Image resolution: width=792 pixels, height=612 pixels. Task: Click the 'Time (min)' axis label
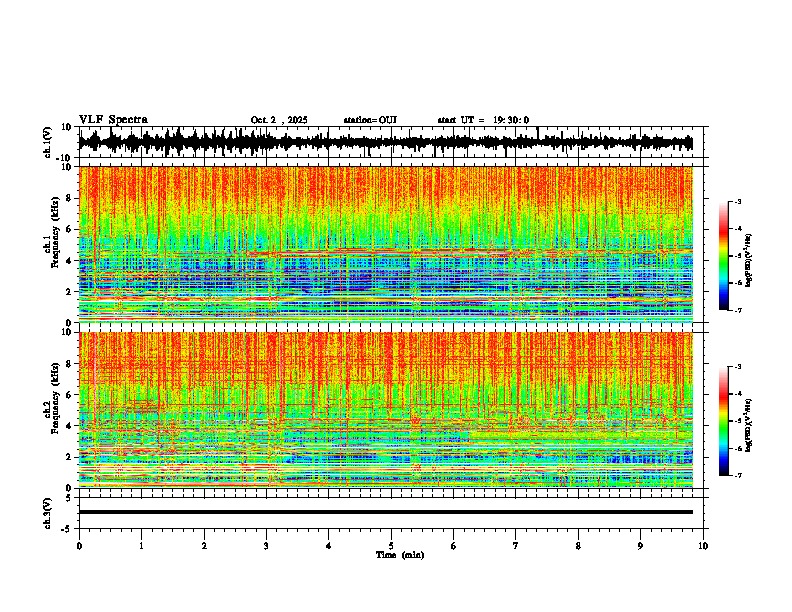(400, 555)
